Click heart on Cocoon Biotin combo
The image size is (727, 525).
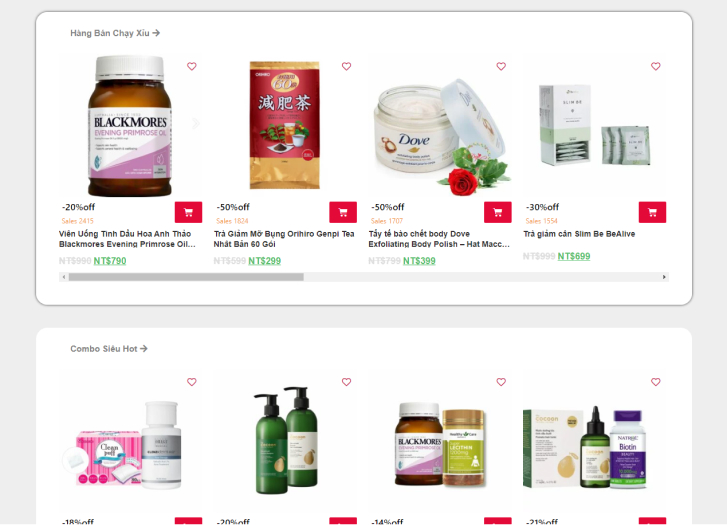click(x=656, y=382)
